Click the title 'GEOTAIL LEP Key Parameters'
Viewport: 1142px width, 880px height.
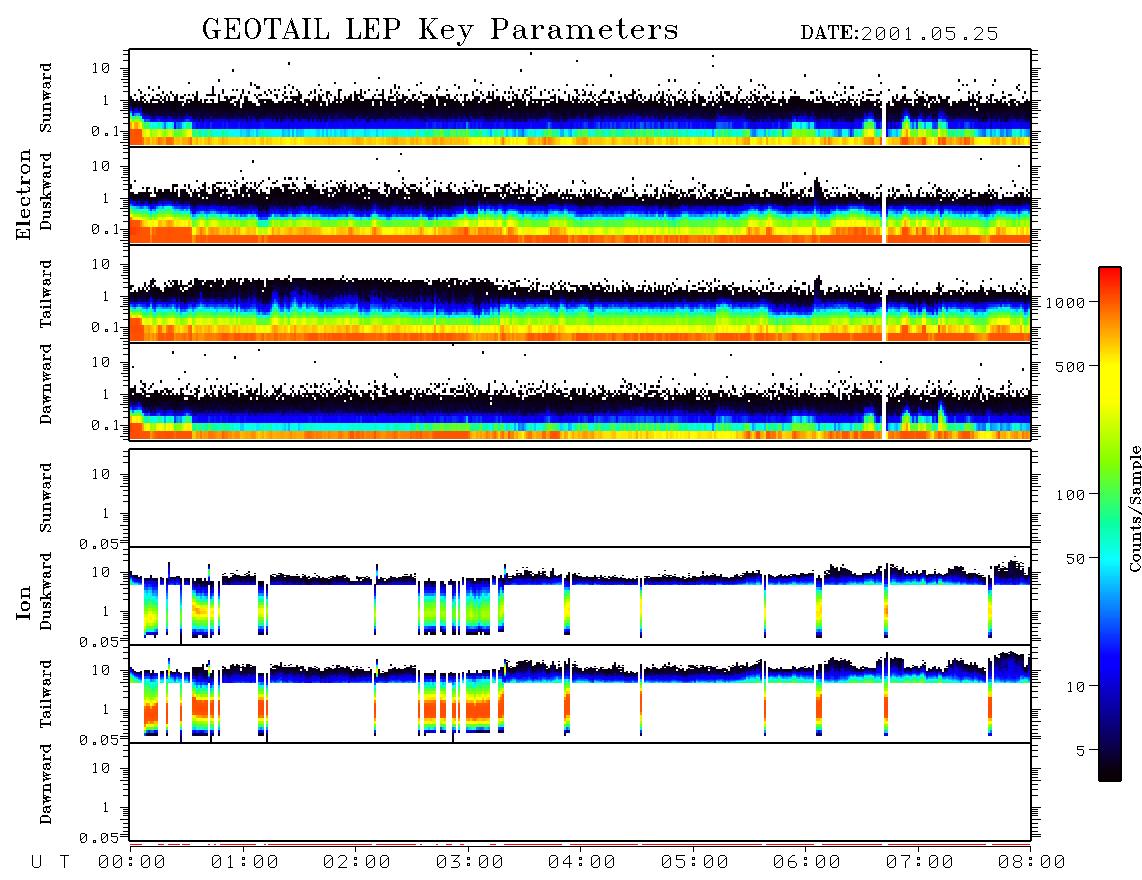(440, 30)
